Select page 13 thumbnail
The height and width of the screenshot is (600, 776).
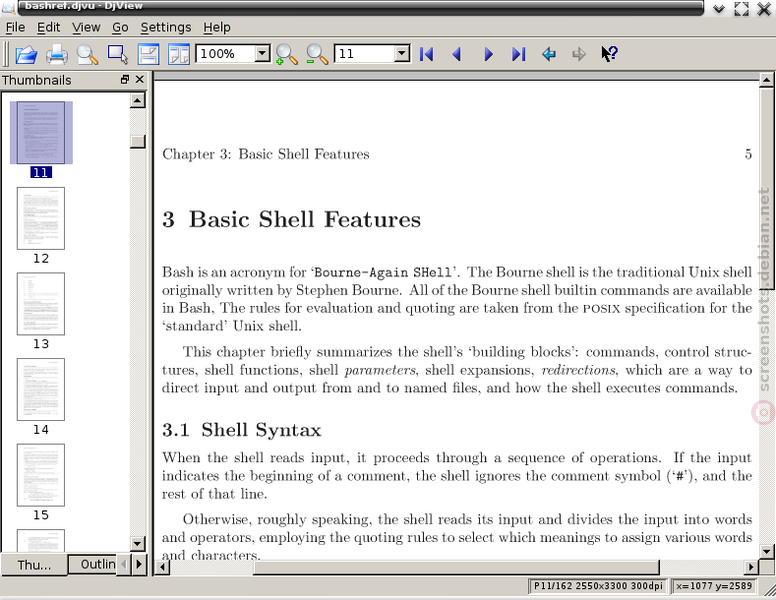[41, 304]
